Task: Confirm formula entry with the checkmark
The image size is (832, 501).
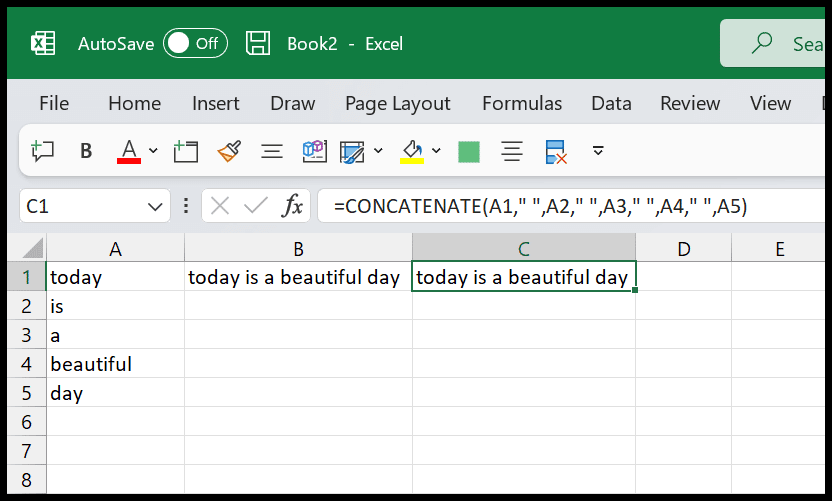Action: 256,206
